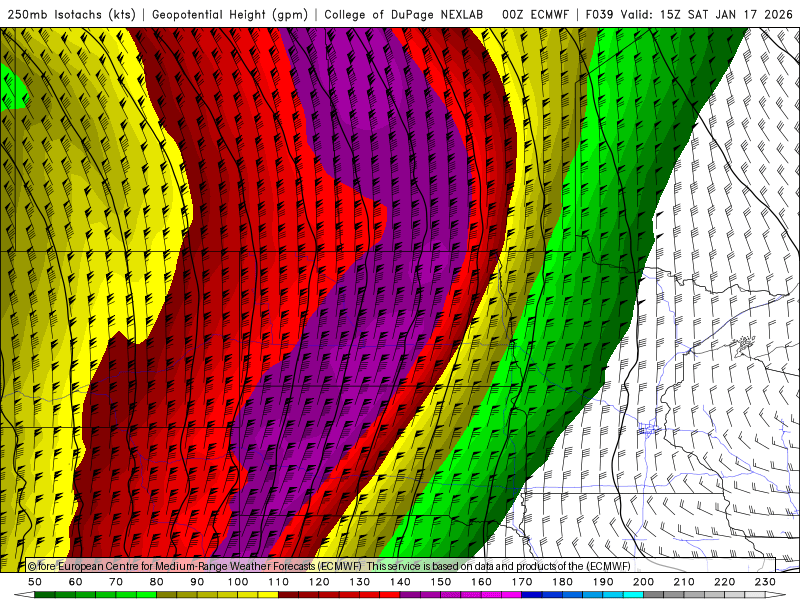
Task: Click the "Geopotential Height (gpm)" header text
Action: 230,15
